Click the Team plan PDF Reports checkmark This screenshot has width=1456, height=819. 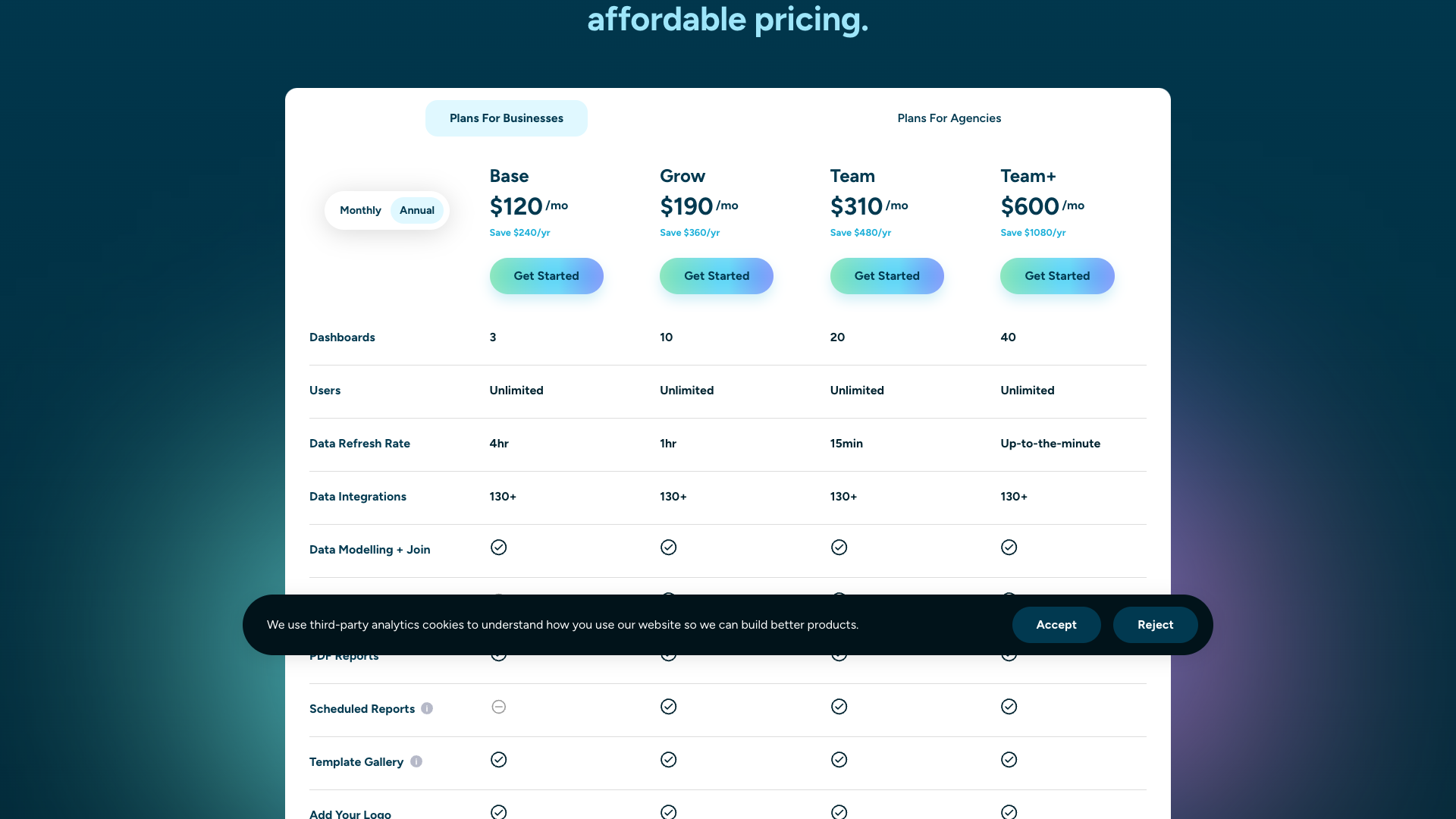click(x=839, y=653)
